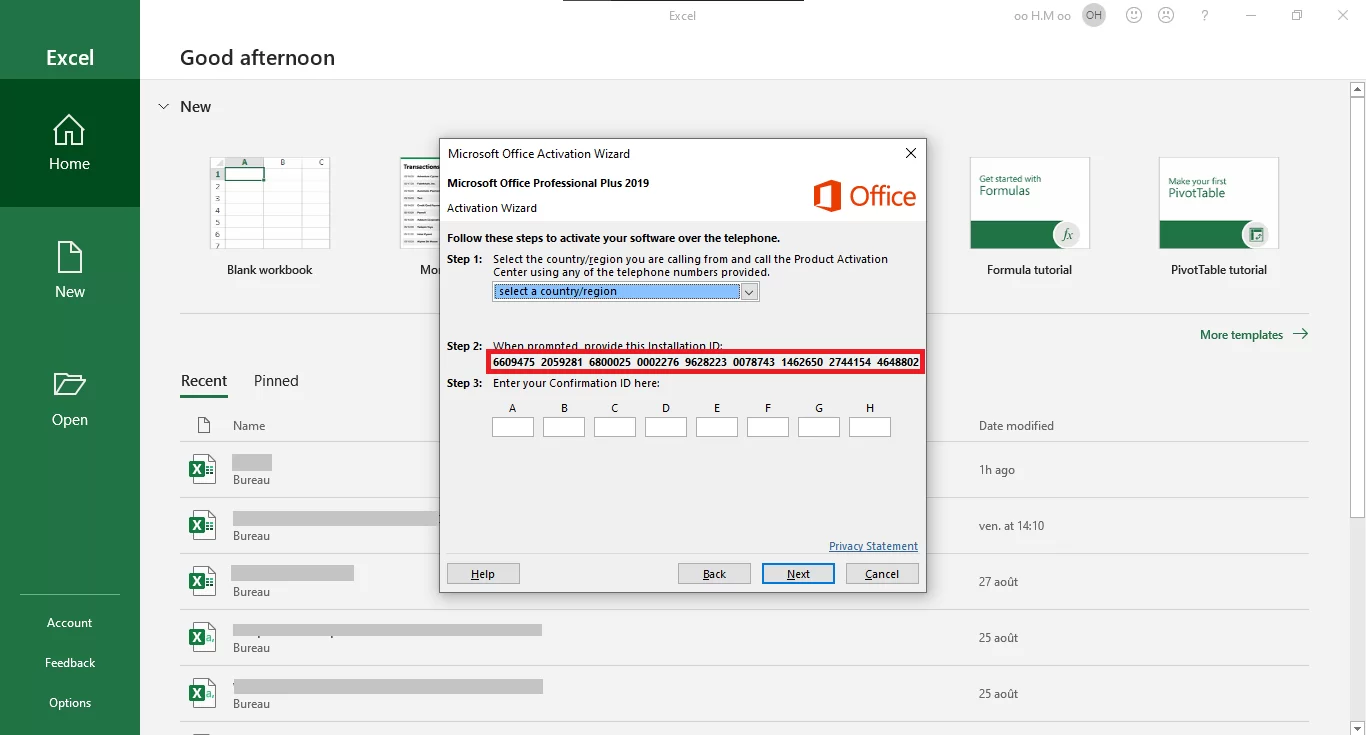The width and height of the screenshot is (1366, 735).
Task: Click the Name column header
Action: pos(249,426)
